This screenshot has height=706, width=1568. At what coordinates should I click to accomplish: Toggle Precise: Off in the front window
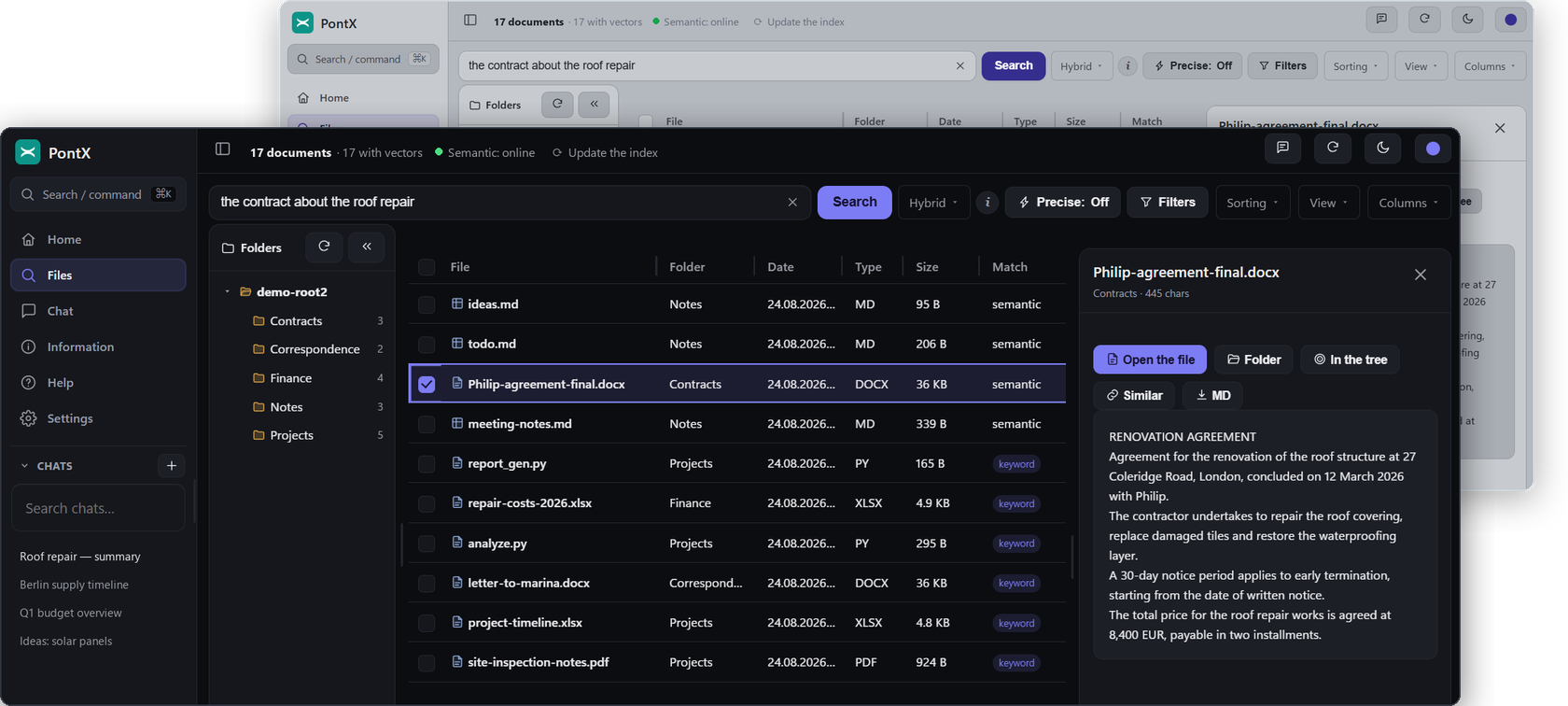click(1063, 203)
